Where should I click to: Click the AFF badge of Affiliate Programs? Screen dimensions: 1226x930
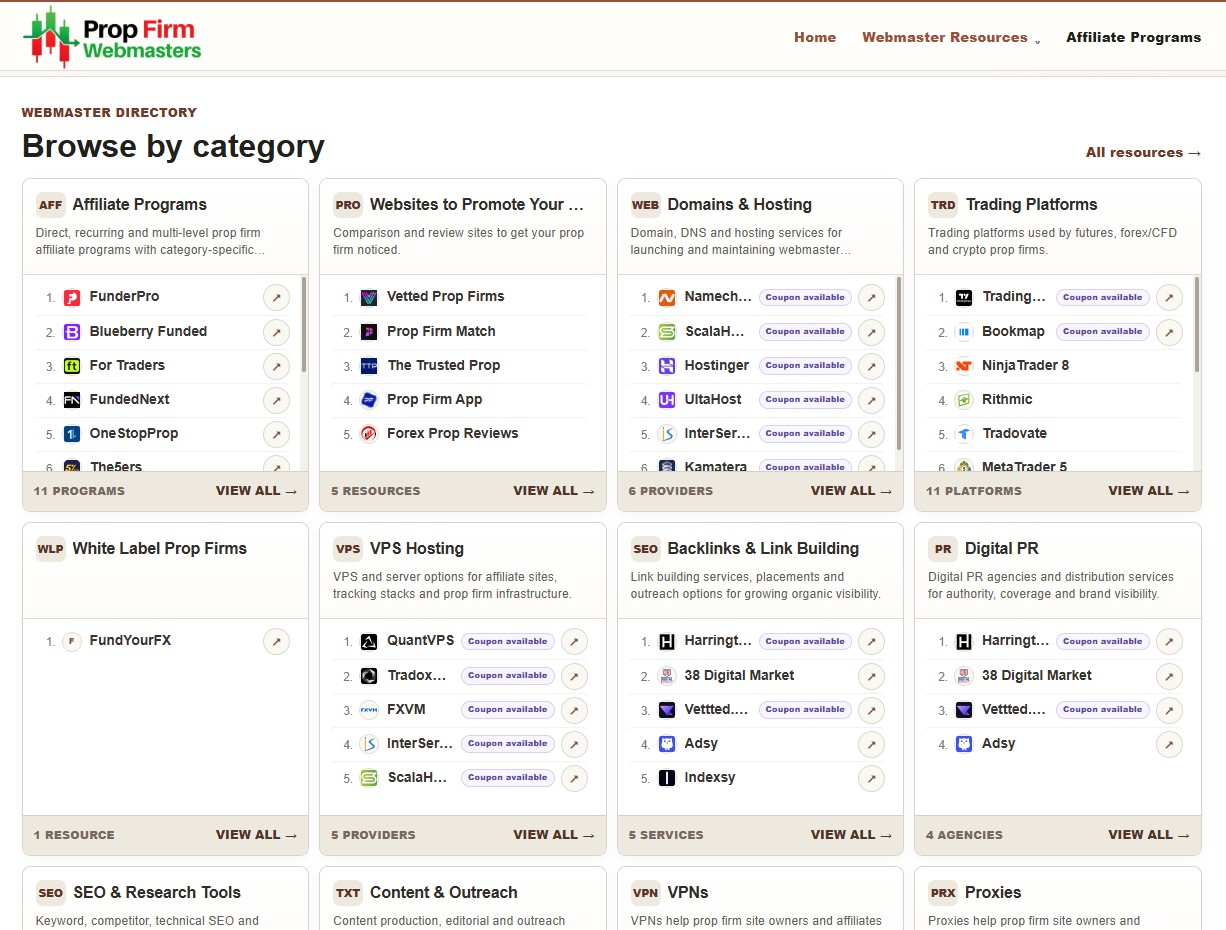tap(50, 205)
